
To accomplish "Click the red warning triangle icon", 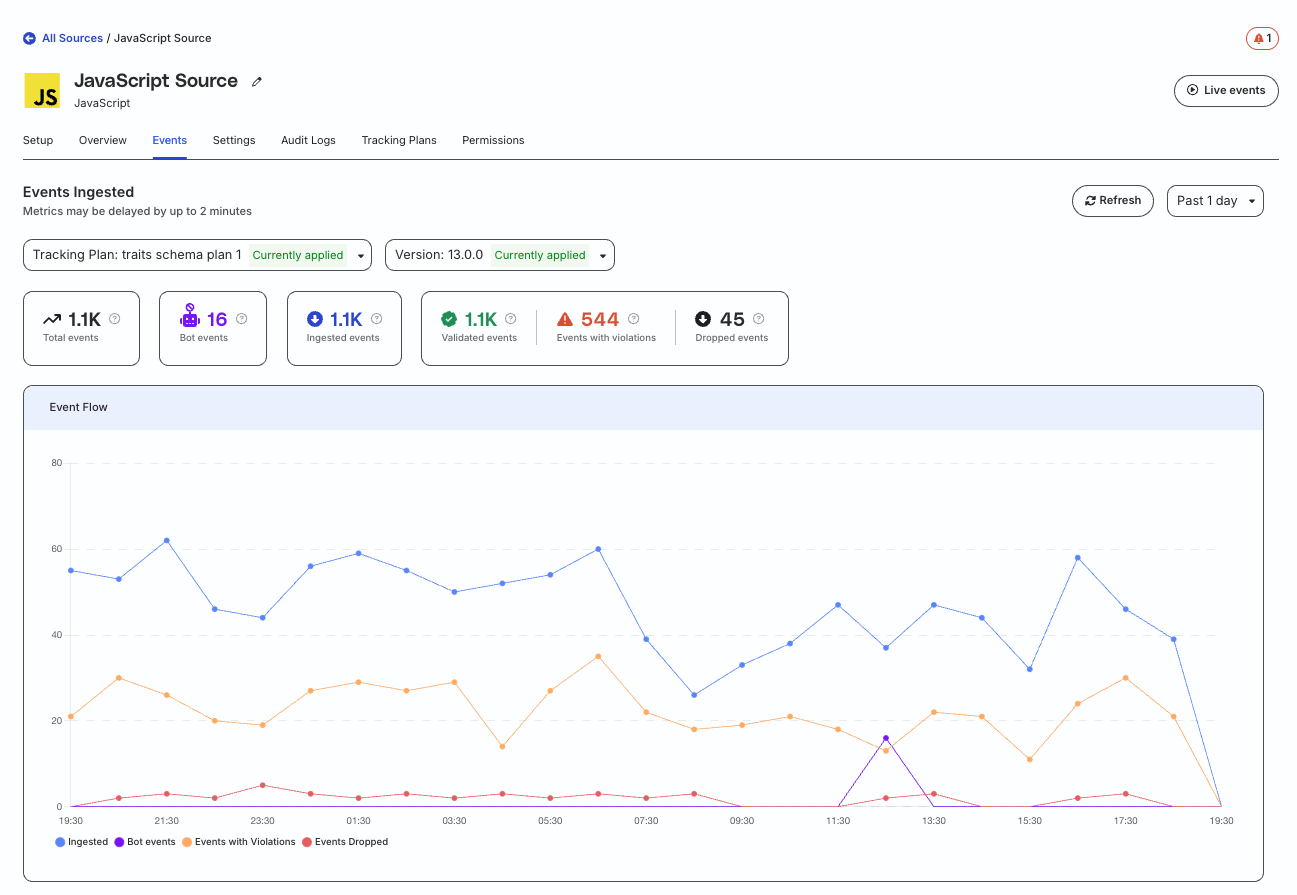I will 565,319.
